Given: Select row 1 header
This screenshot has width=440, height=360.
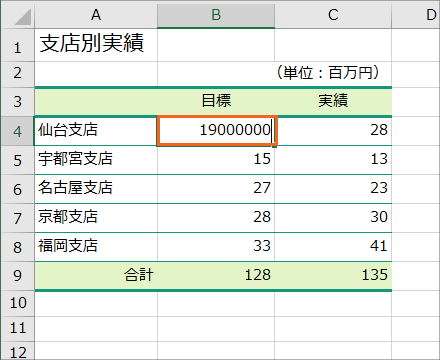Looking at the screenshot, I should tap(18, 45).
